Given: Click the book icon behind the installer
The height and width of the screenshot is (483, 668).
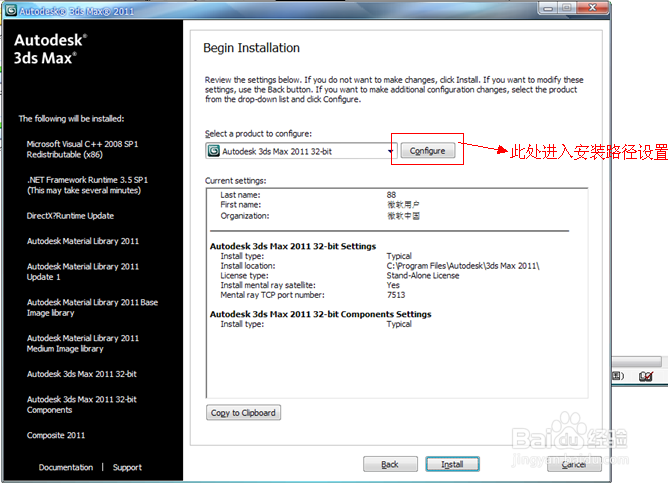Looking at the screenshot, I should (645, 376).
